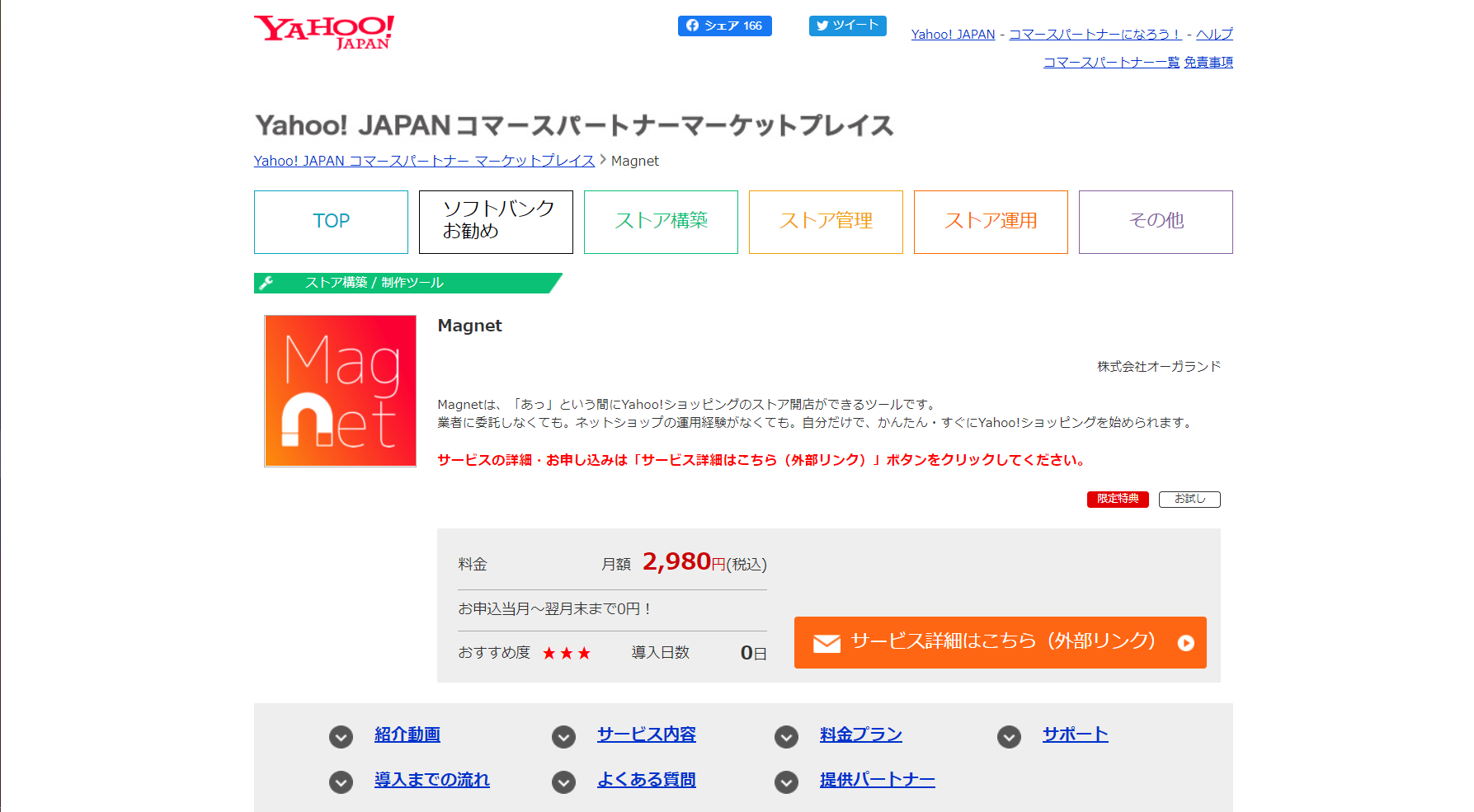Open the TOP category tab
The width and height of the screenshot is (1474, 812).
pos(331,222)
